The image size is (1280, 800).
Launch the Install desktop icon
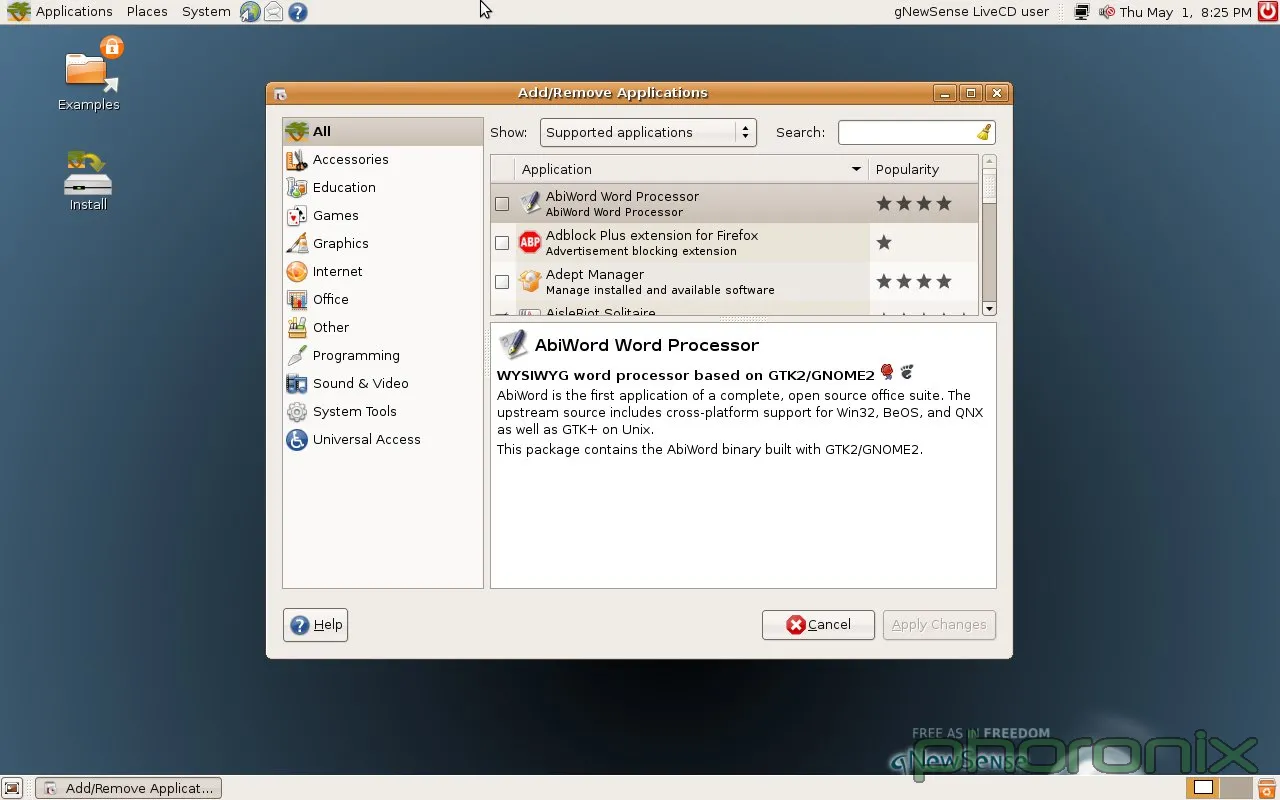tap(88, 181)
